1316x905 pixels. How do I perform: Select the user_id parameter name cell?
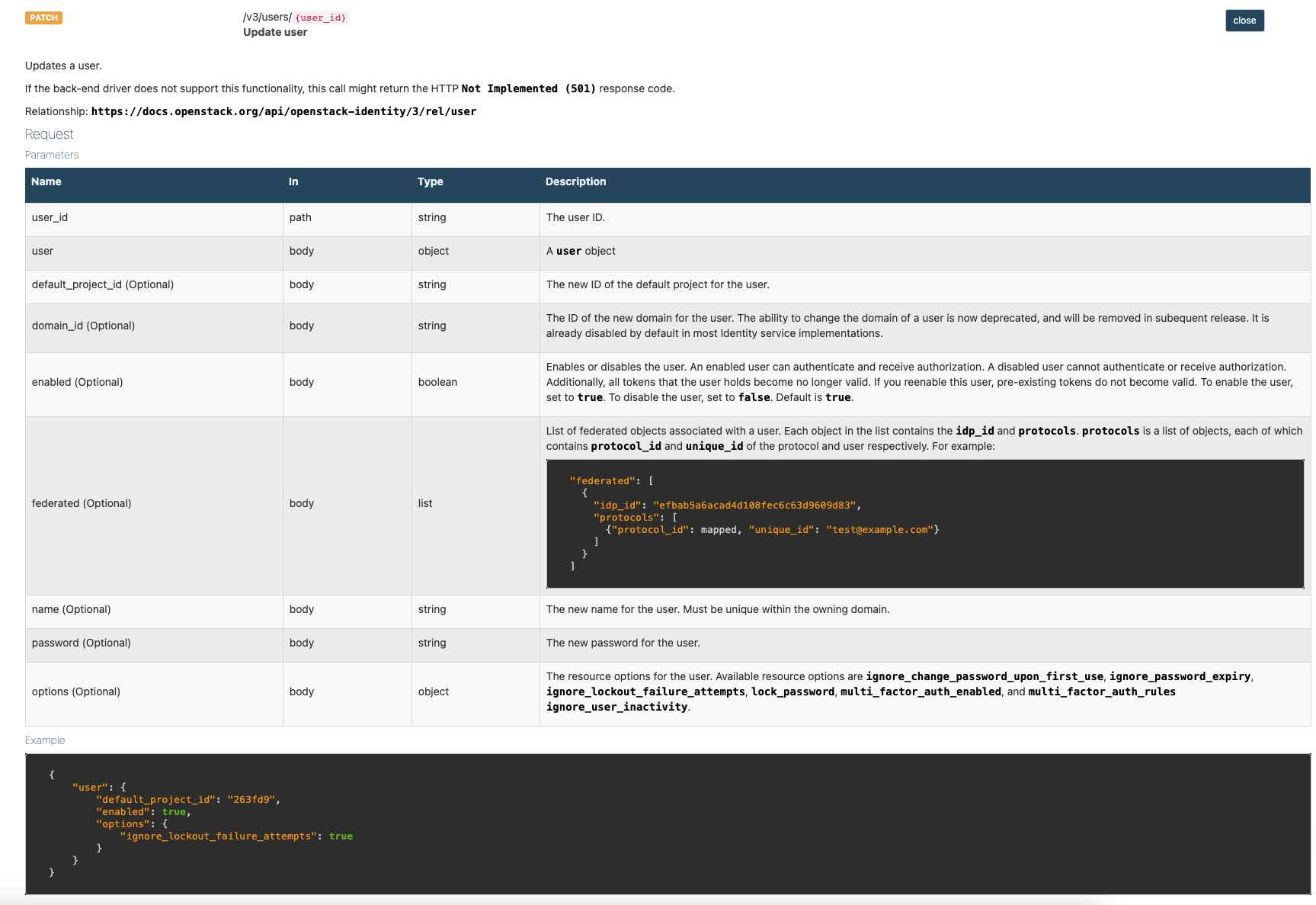pyautogui.click(x=50, y=217)
